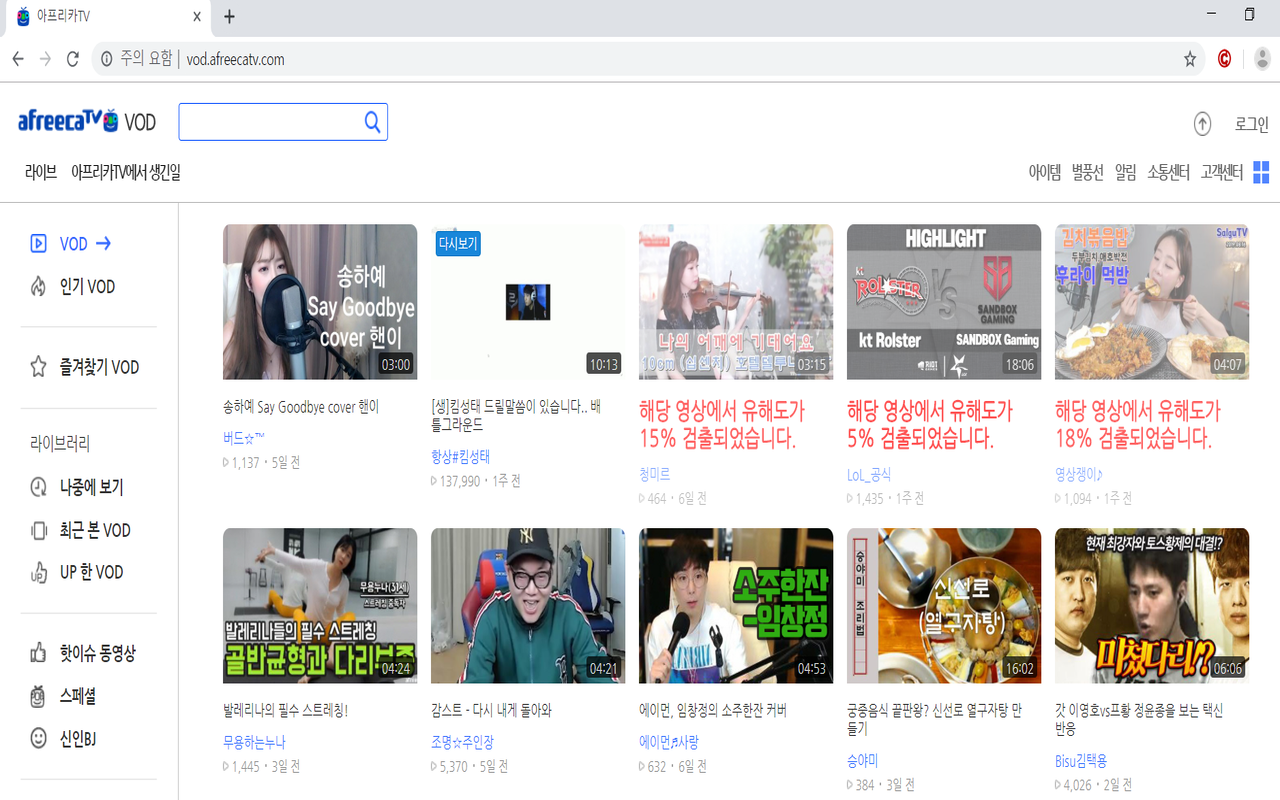The image size is (1280, 800).
Task: Click the title 에이먼, 임창정의 소주한잔 커버
Action: 713,711
